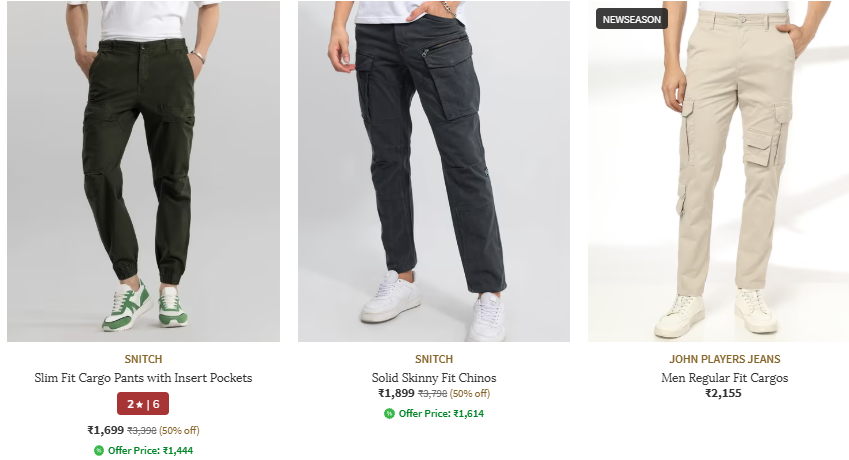This screenshot has width=849, height=460.
Task: Click the struck-through ₹3,798 original price
Action: [x=432, y=394]
